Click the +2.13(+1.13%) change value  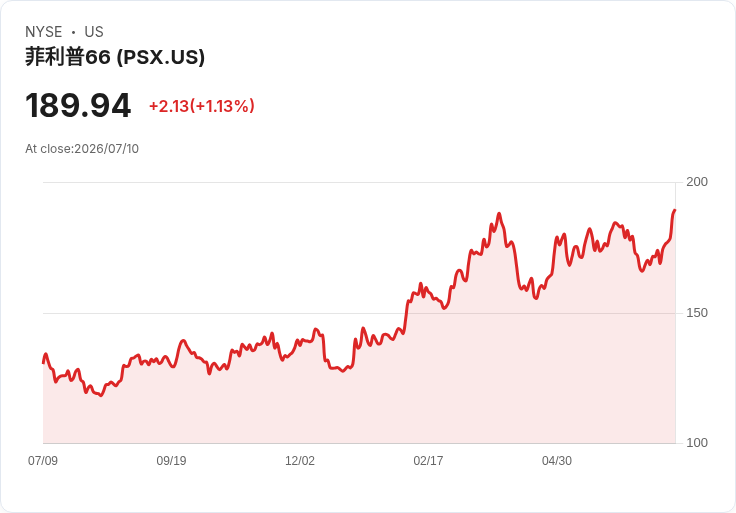[202, 106]
